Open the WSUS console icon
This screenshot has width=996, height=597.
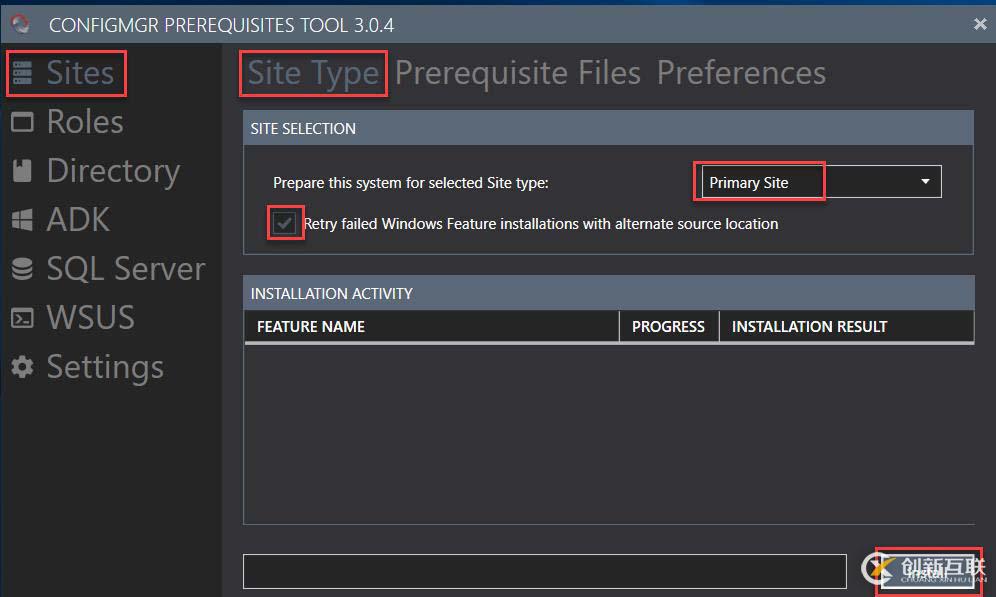[23, 318]
